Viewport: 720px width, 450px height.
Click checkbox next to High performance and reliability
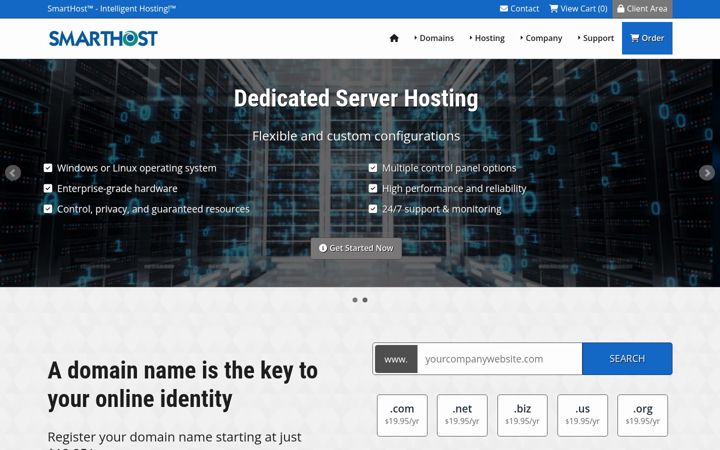coord(373,188)
